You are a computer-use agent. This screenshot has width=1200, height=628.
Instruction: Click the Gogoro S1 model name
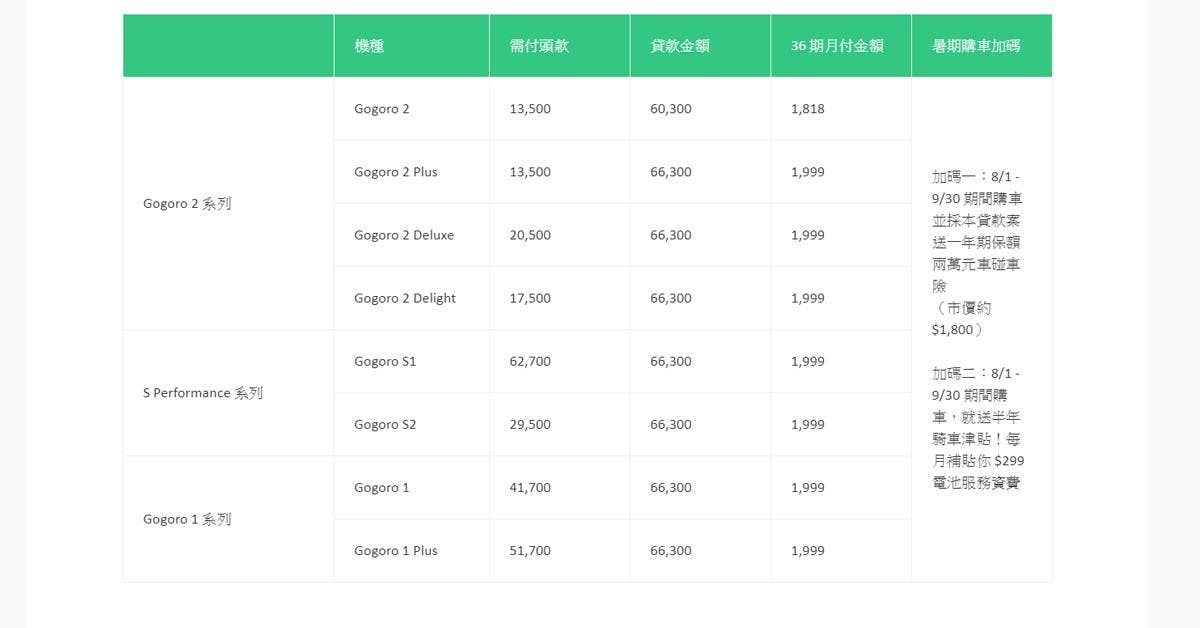tap(385, 361)
